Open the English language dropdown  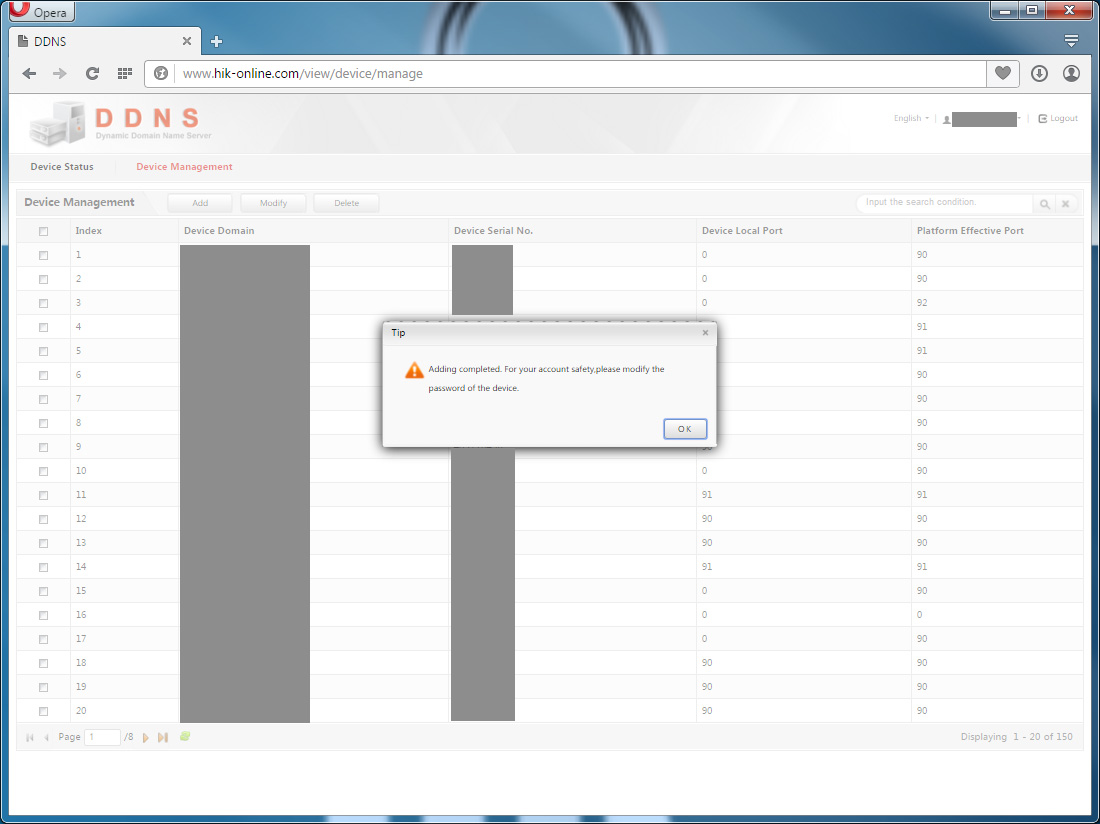pos(911,119)
